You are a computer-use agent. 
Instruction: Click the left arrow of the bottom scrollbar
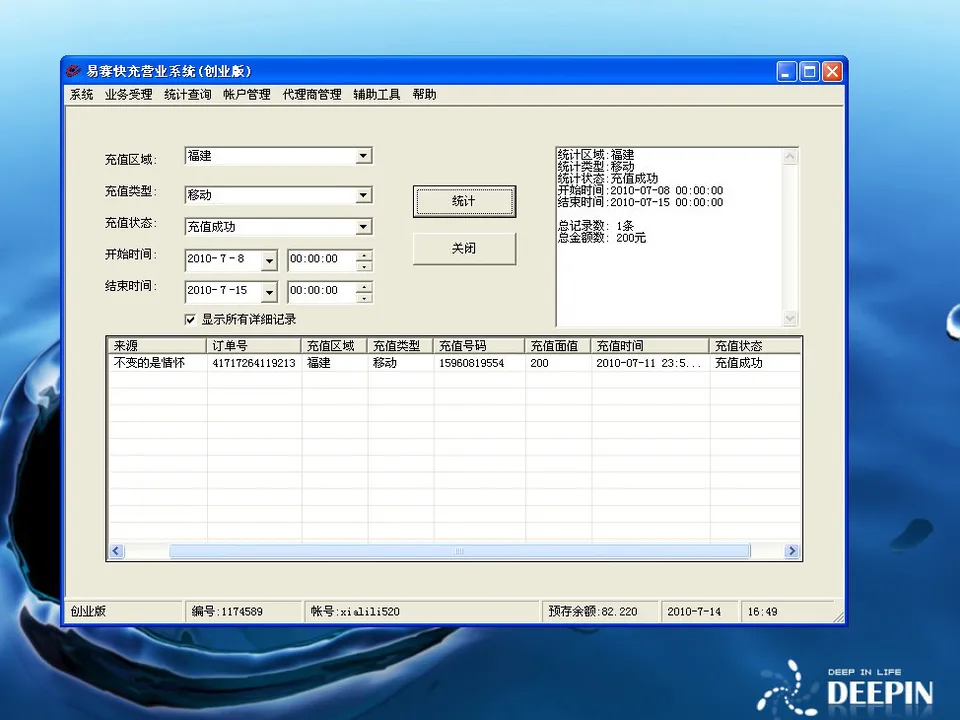click(116, 550)
